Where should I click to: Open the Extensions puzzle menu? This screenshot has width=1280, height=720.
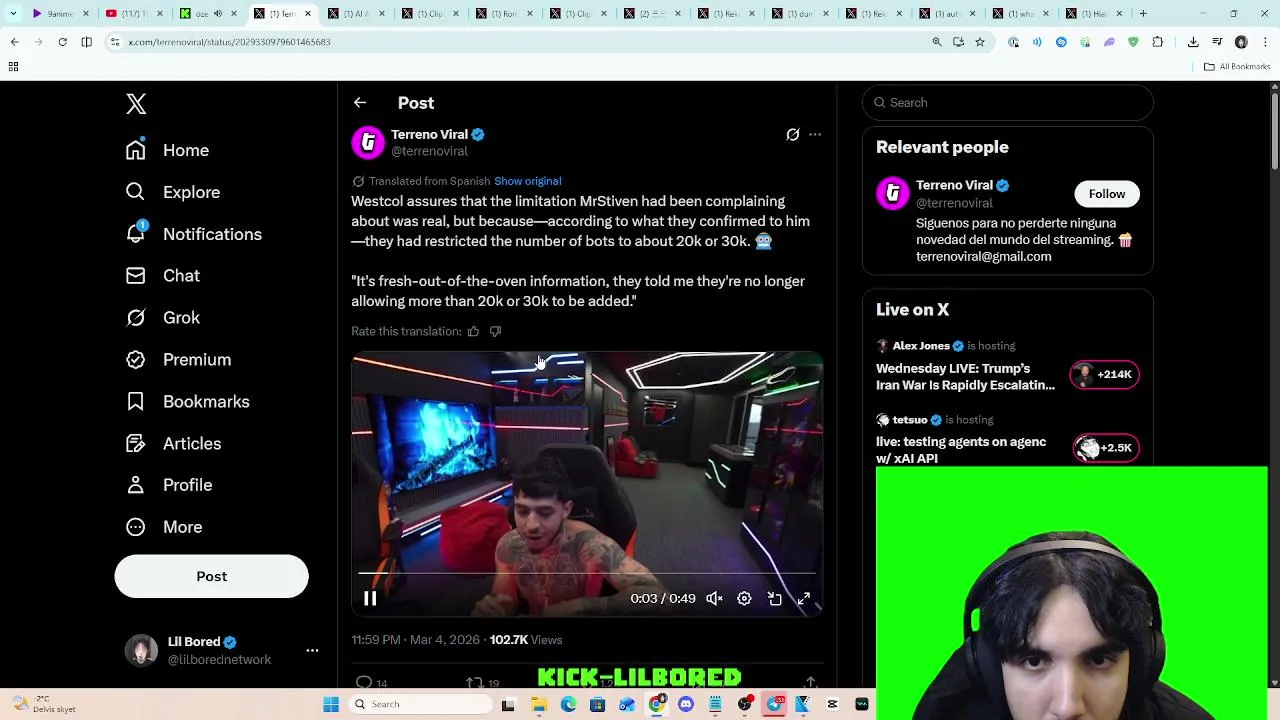pos(1158,42)
